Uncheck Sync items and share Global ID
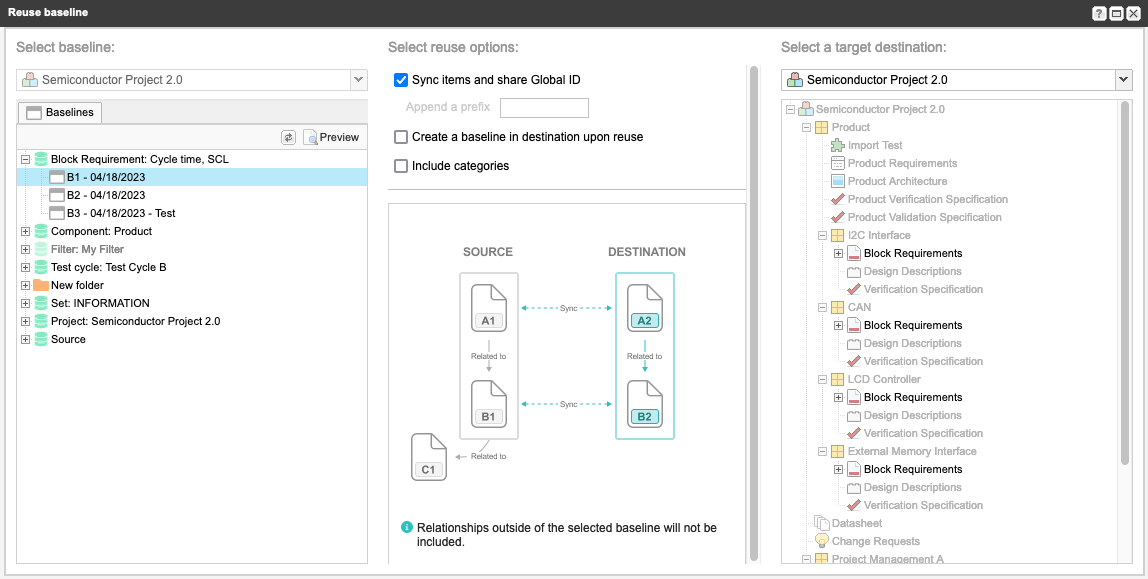 (401, 80)
